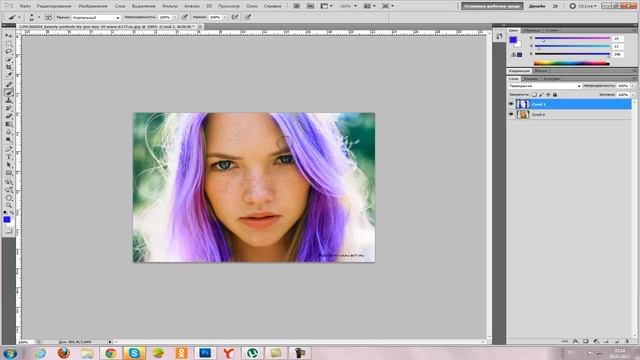Click the color spectrum ramp

(571, 63)
